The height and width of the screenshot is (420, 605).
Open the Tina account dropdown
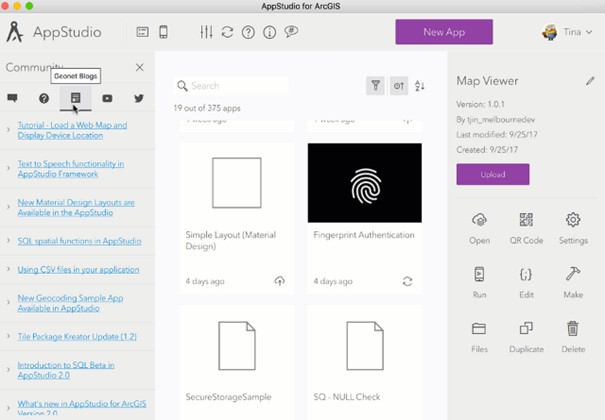tap(567, 32)
